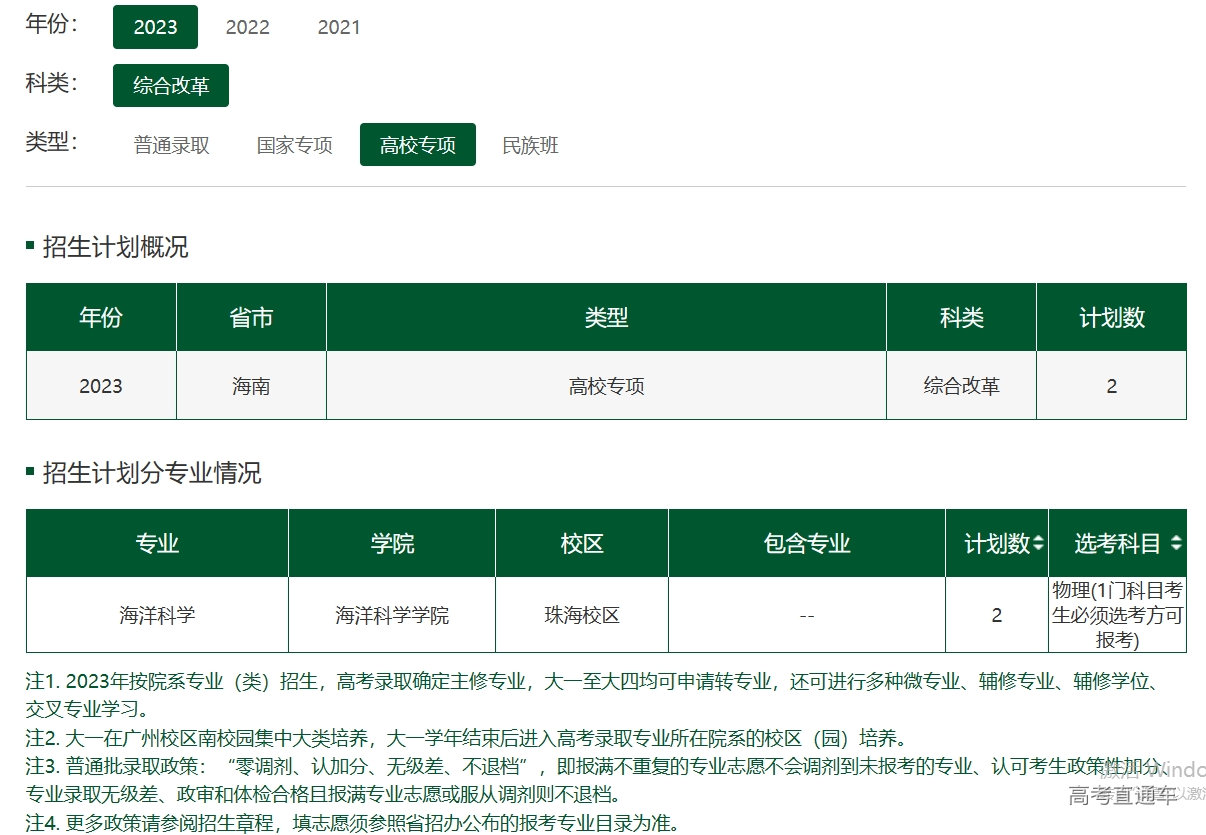
Task: Click the 省市 header in overview table
Action: 251,318
